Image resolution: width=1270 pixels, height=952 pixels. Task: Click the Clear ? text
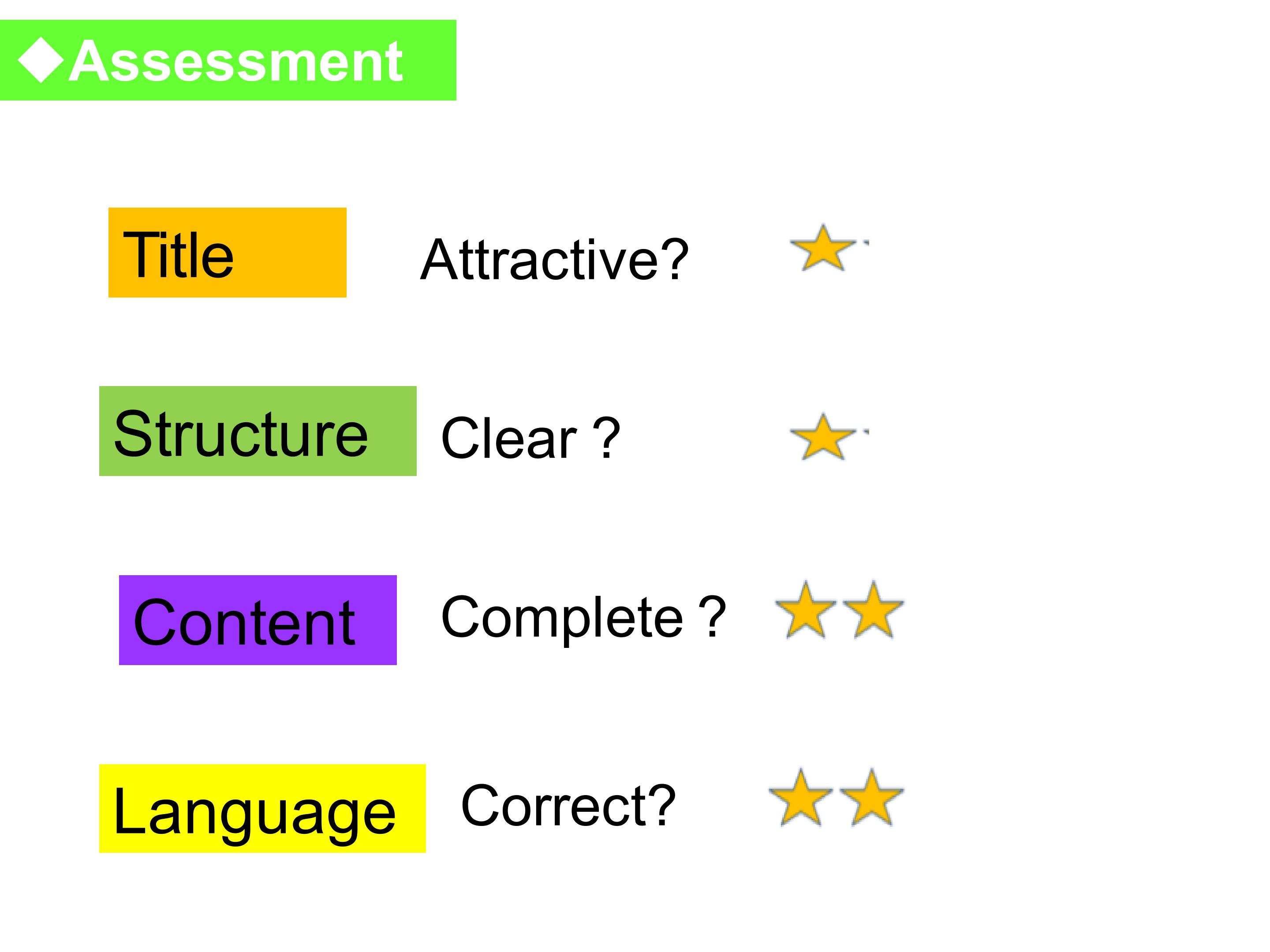point(530,438)
